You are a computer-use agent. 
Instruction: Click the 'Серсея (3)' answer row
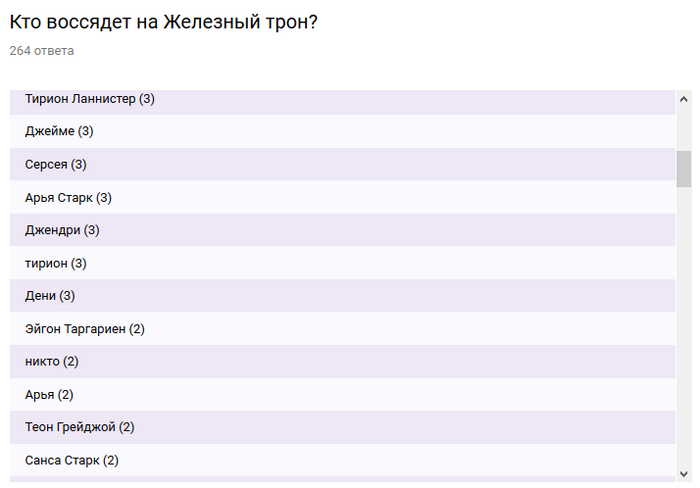pyautogui.click(x=56, y=164)
